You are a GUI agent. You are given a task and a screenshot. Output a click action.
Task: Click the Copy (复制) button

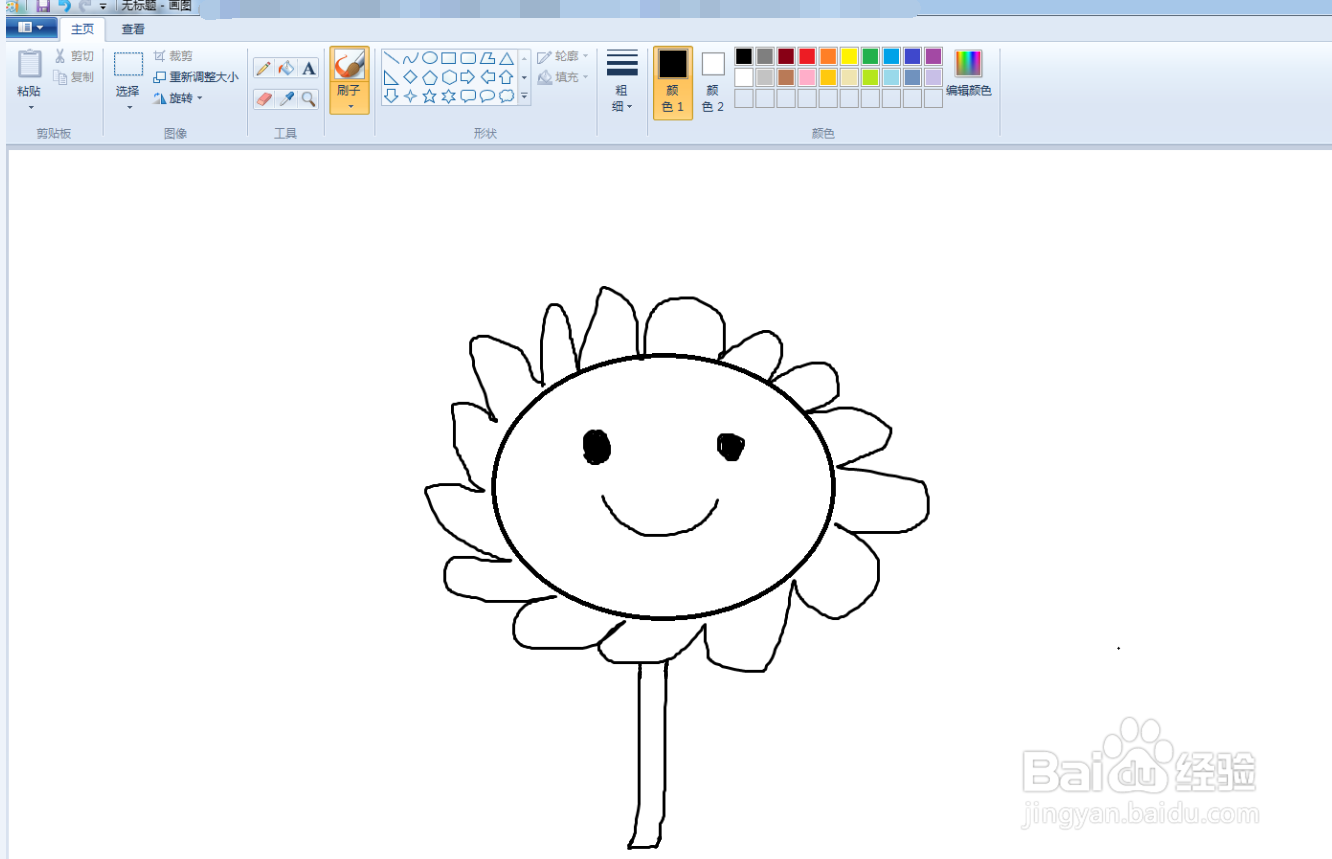tap(74, 77)
